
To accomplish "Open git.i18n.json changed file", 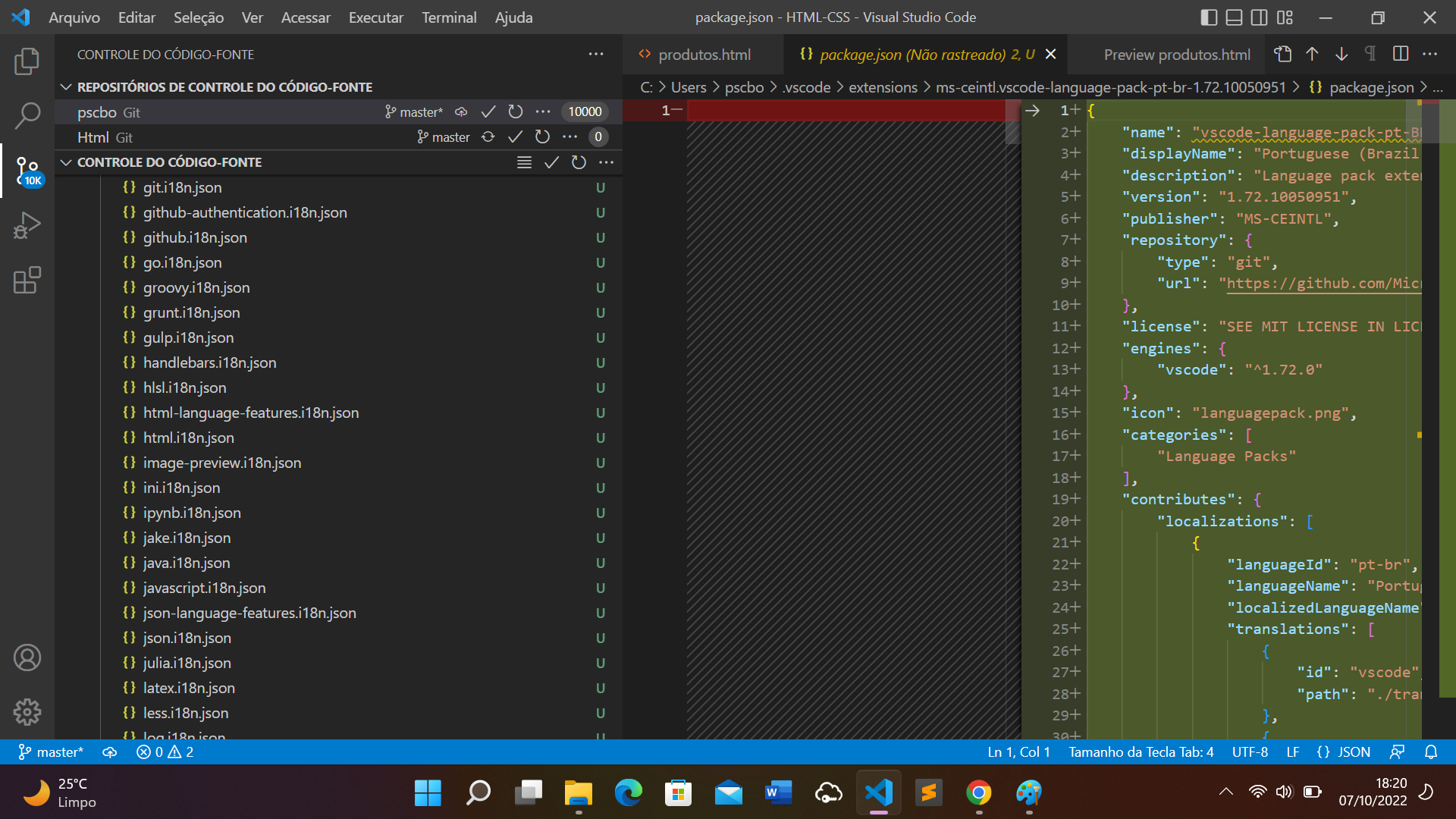I will click(x=339, y=187).
